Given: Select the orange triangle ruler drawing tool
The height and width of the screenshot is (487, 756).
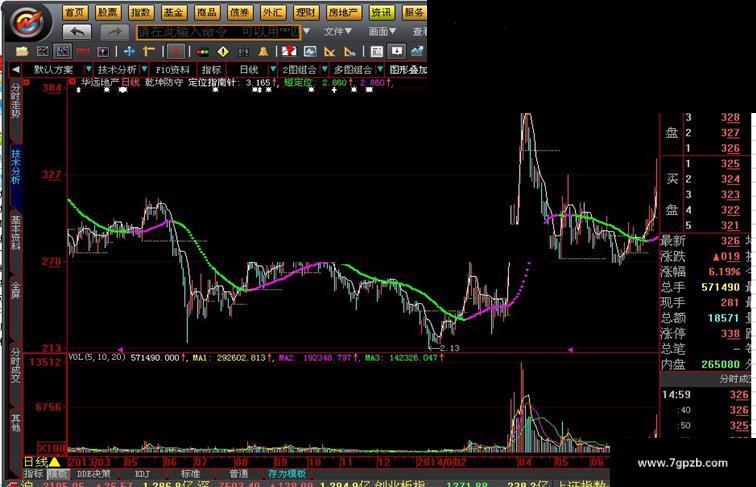Looking at the screenshot, I should (x=330, y=51).
